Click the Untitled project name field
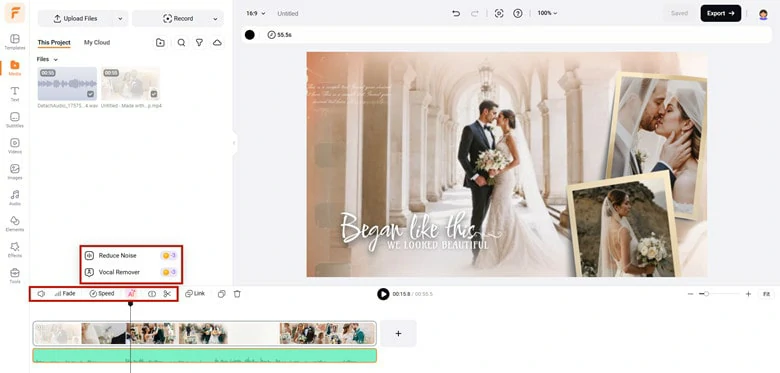The image size is (780, 373). 288,14
